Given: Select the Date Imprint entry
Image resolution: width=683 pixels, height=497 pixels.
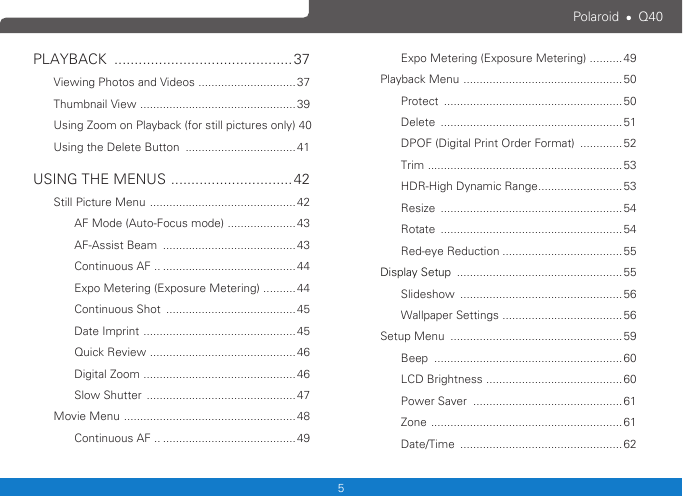Looking at the screenshot, I should coord(192,331).
